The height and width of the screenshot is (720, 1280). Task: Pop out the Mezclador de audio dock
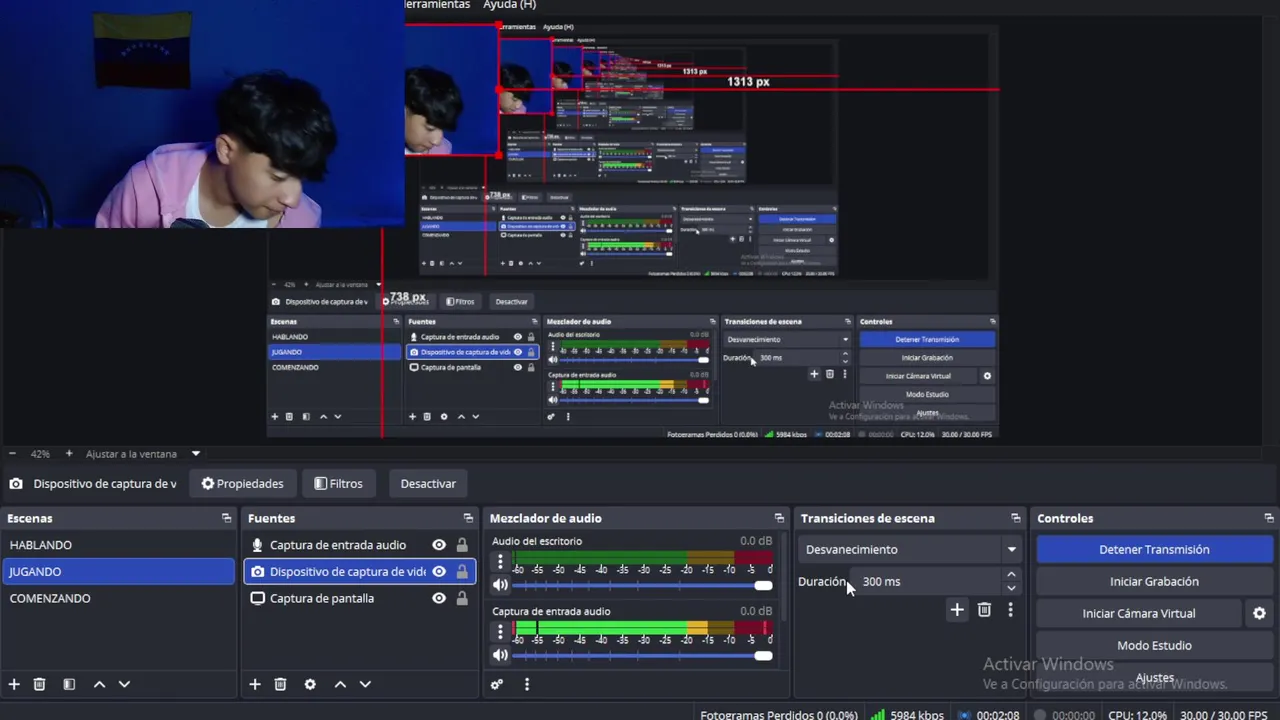(779, 518)
